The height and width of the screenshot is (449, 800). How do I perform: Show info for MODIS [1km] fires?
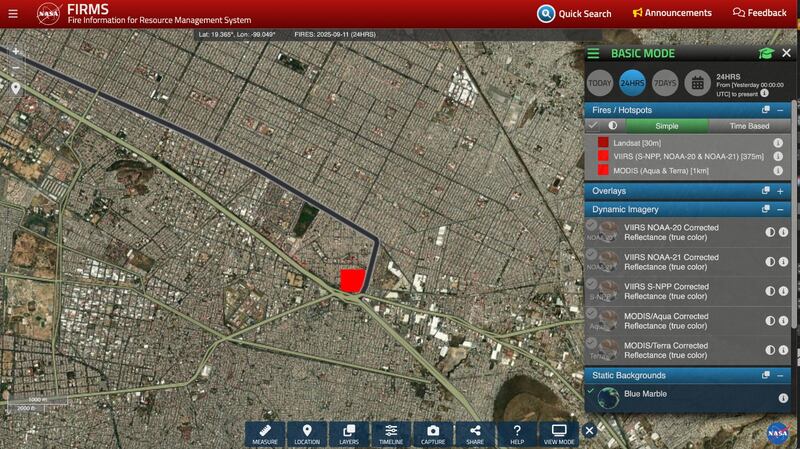coord(778,171)
